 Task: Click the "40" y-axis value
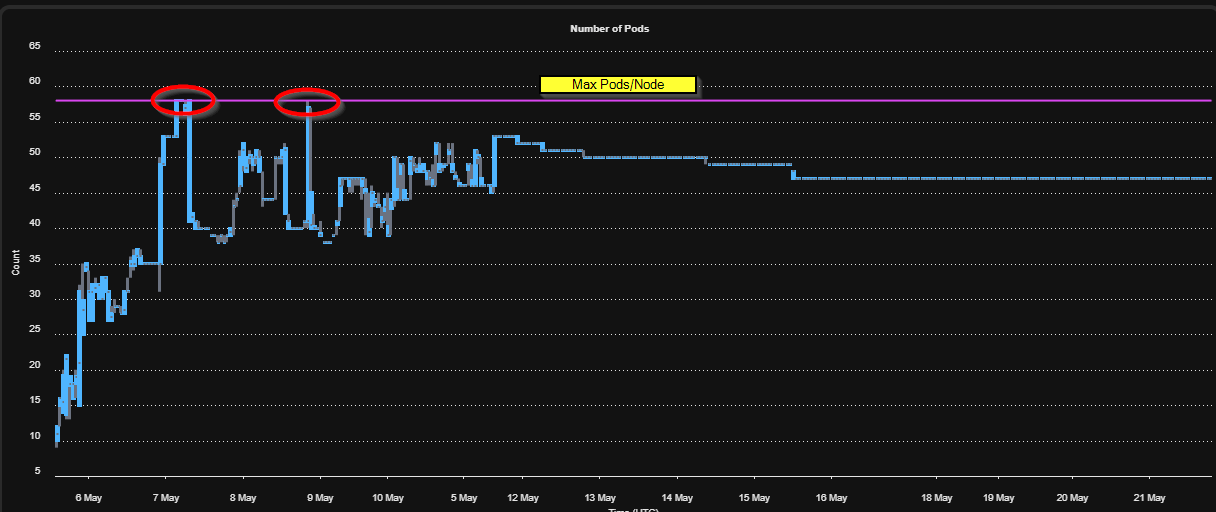[x=35, y=224]
